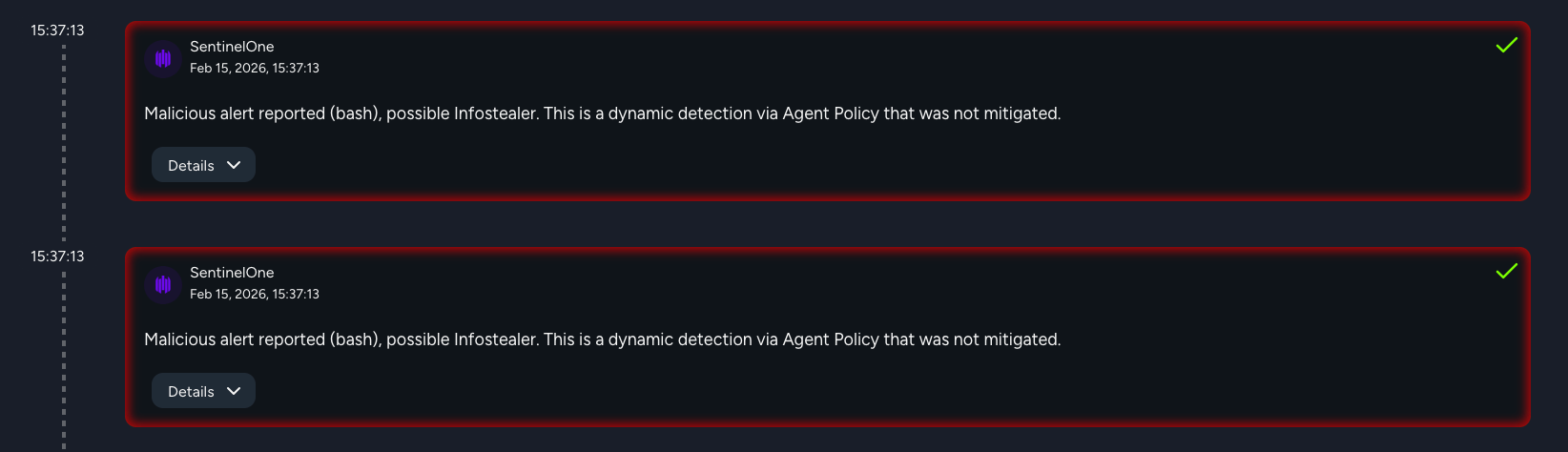Click the Infostealer alert message in the first card
This screenshot has height=452, width=1568.
[602, 113]
